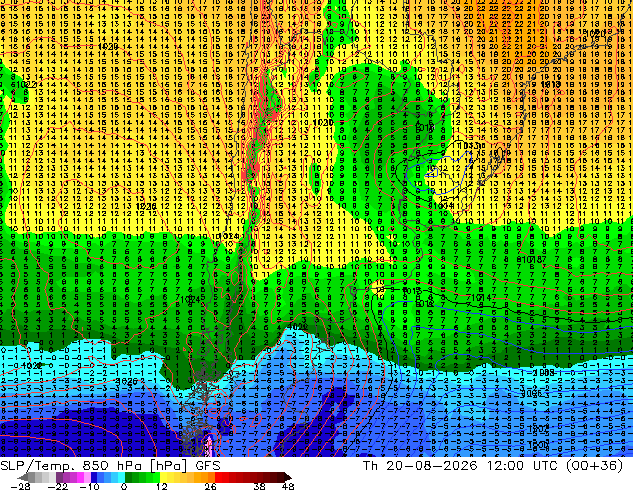634x490 pixels.
Task: Select the cyan swatch just before value 0
Action: tap(121, 477)
